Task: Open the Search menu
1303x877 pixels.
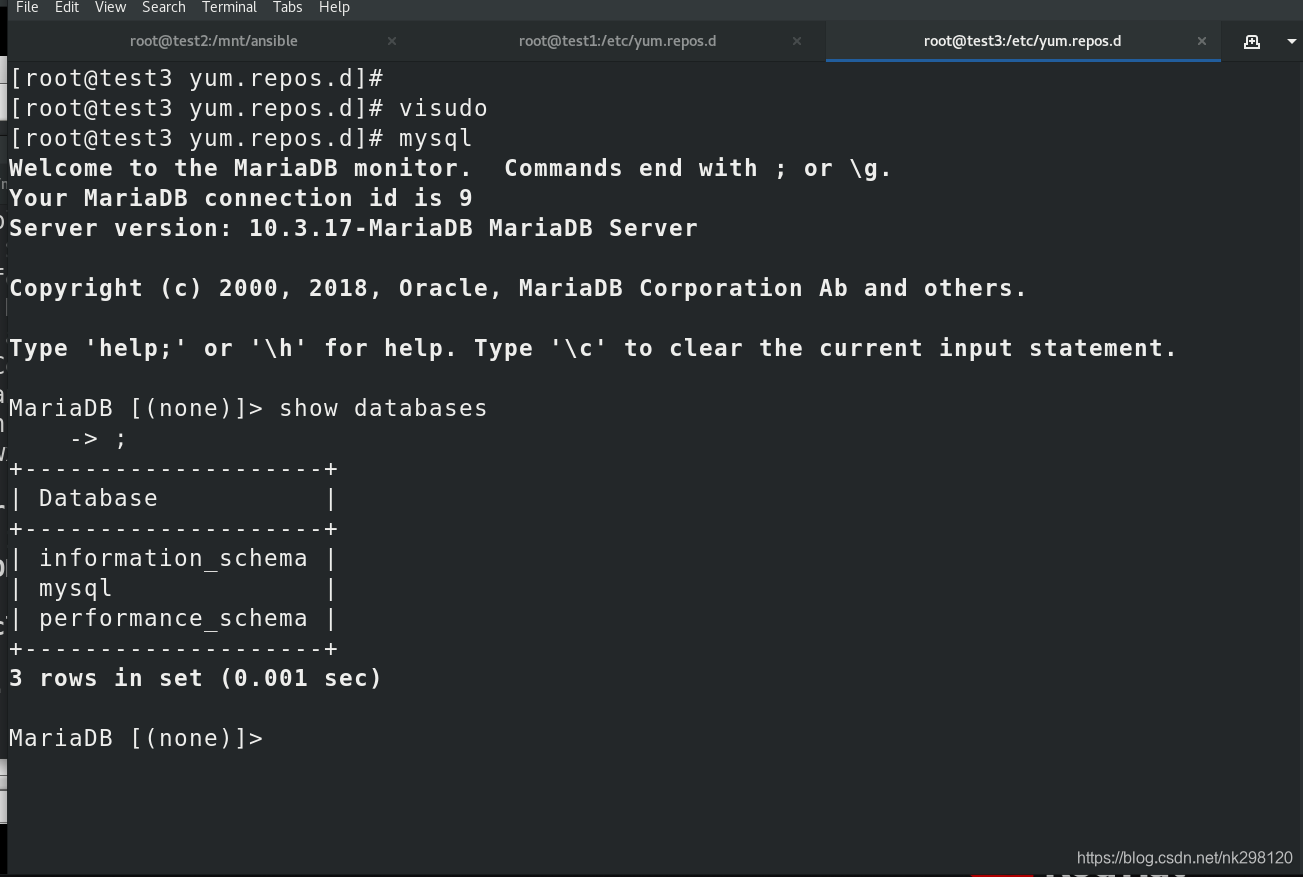Action: click(x=164, y=7)
